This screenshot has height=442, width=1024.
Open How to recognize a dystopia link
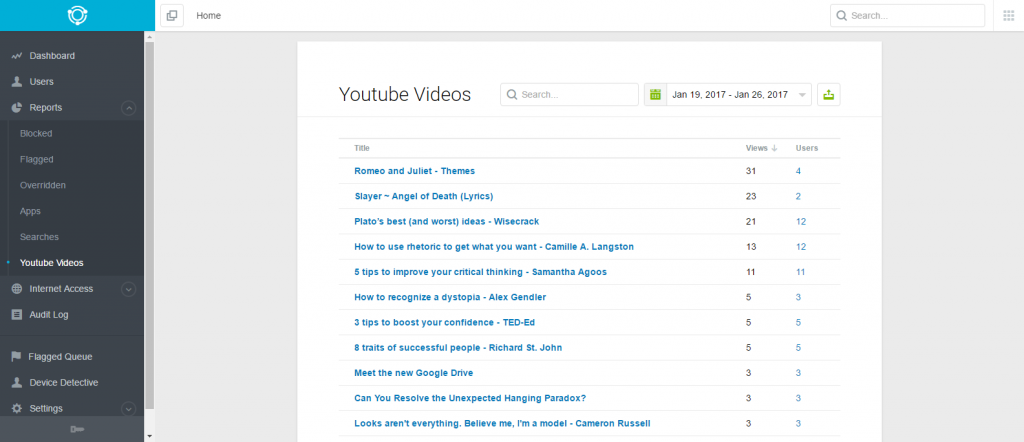click(450, 297)
